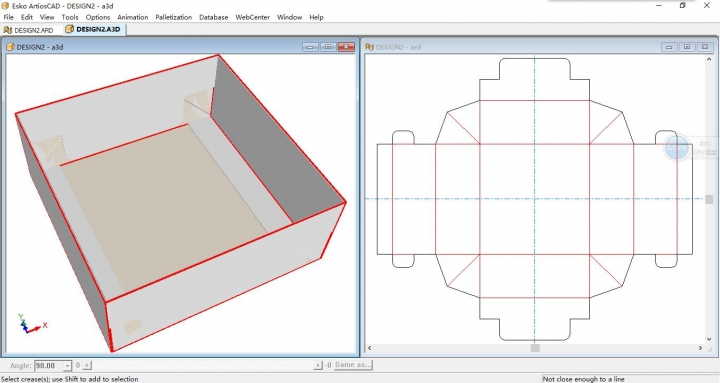Minimize the DESIGN2 - ard sub-window
Viewport: 720px width, 383px height.
(669, 47)
